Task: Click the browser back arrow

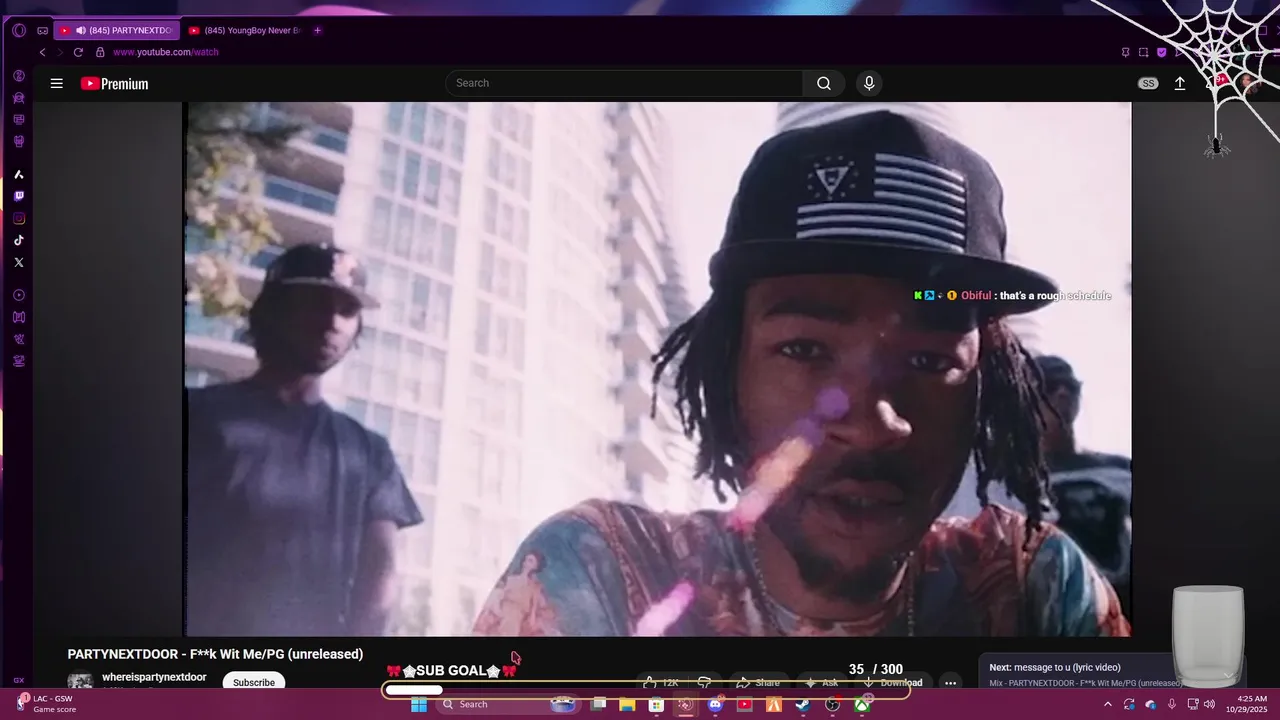Action: (x=42, y=52)
